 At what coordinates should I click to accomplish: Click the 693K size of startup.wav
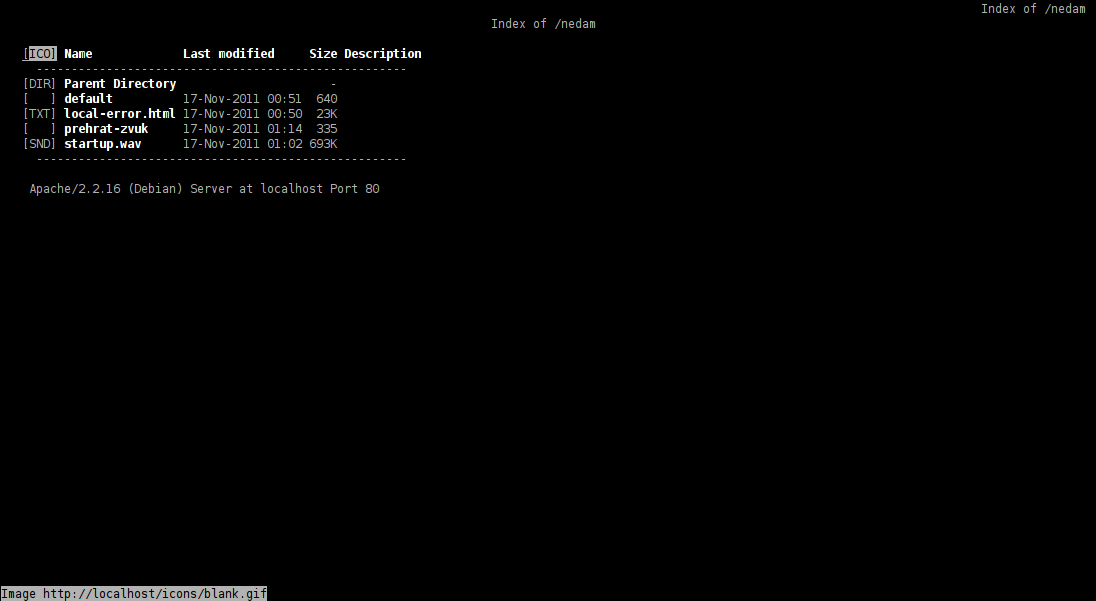[323, 144]
